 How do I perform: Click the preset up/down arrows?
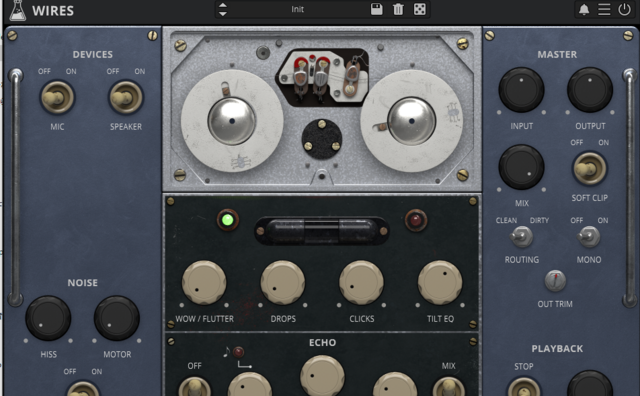pyautogui.click(x=222, y=9)
